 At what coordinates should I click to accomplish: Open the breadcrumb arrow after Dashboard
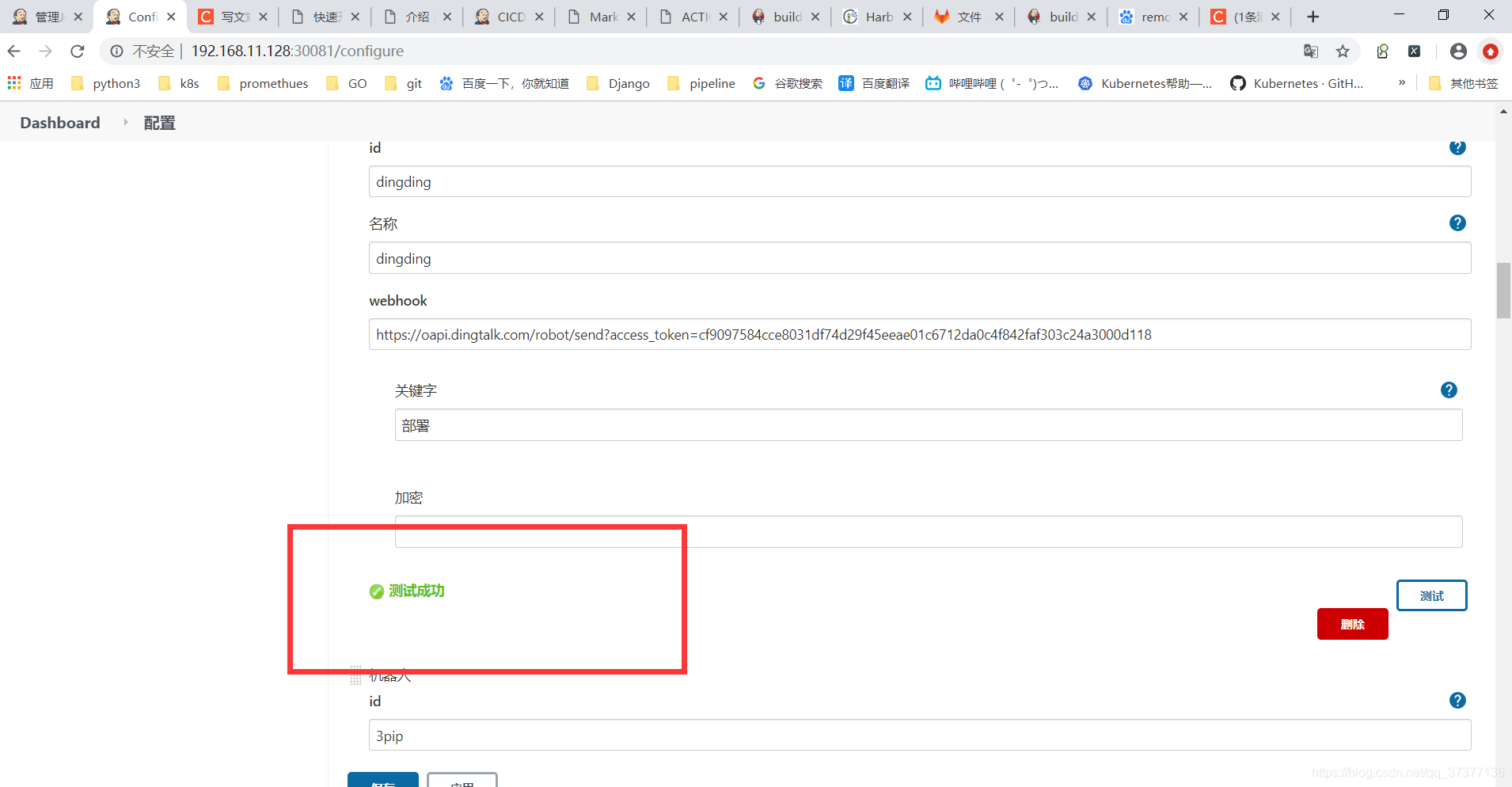pyautogui.click(x=125, y=122)
